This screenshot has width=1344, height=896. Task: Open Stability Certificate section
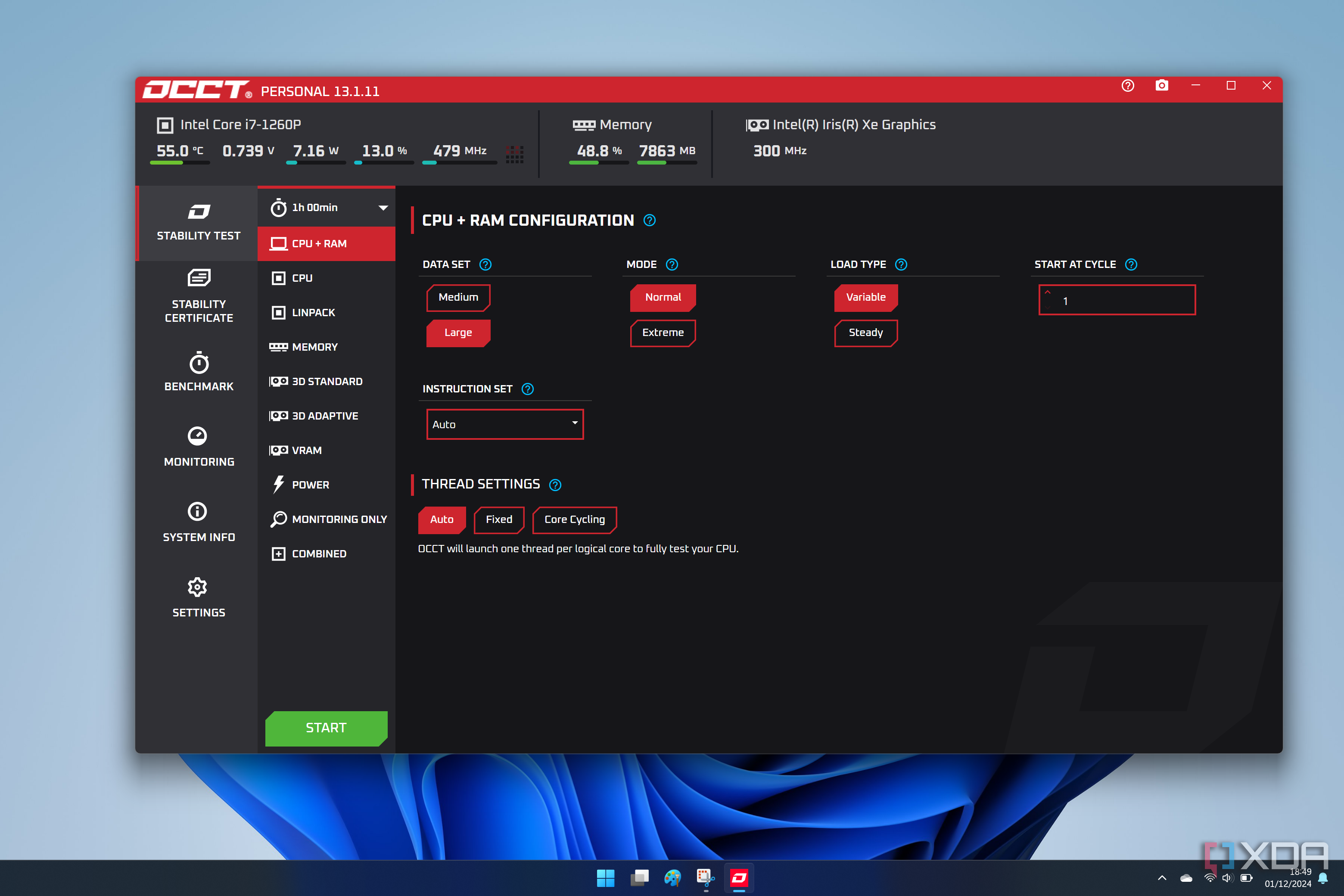198,296
